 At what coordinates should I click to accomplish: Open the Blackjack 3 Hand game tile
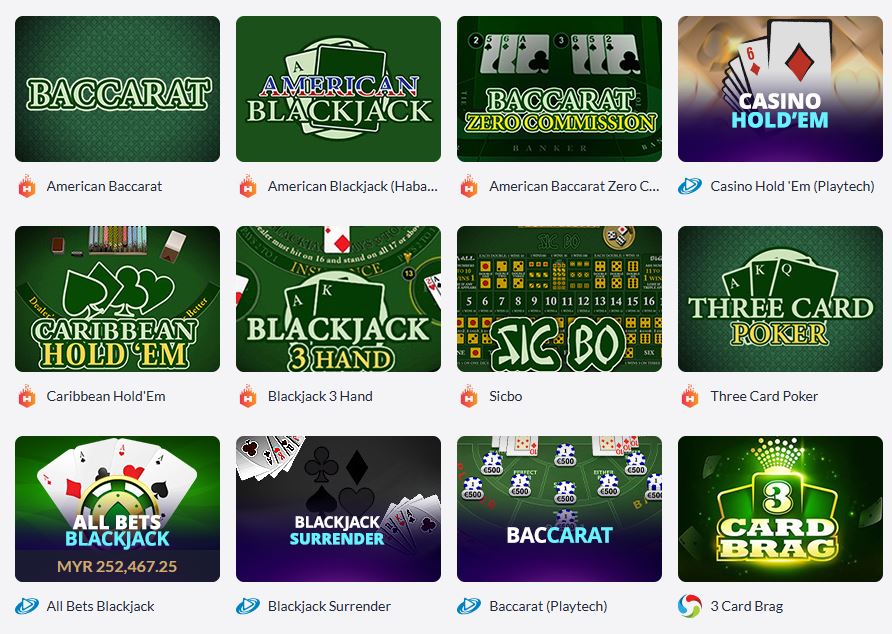point(338,299)
